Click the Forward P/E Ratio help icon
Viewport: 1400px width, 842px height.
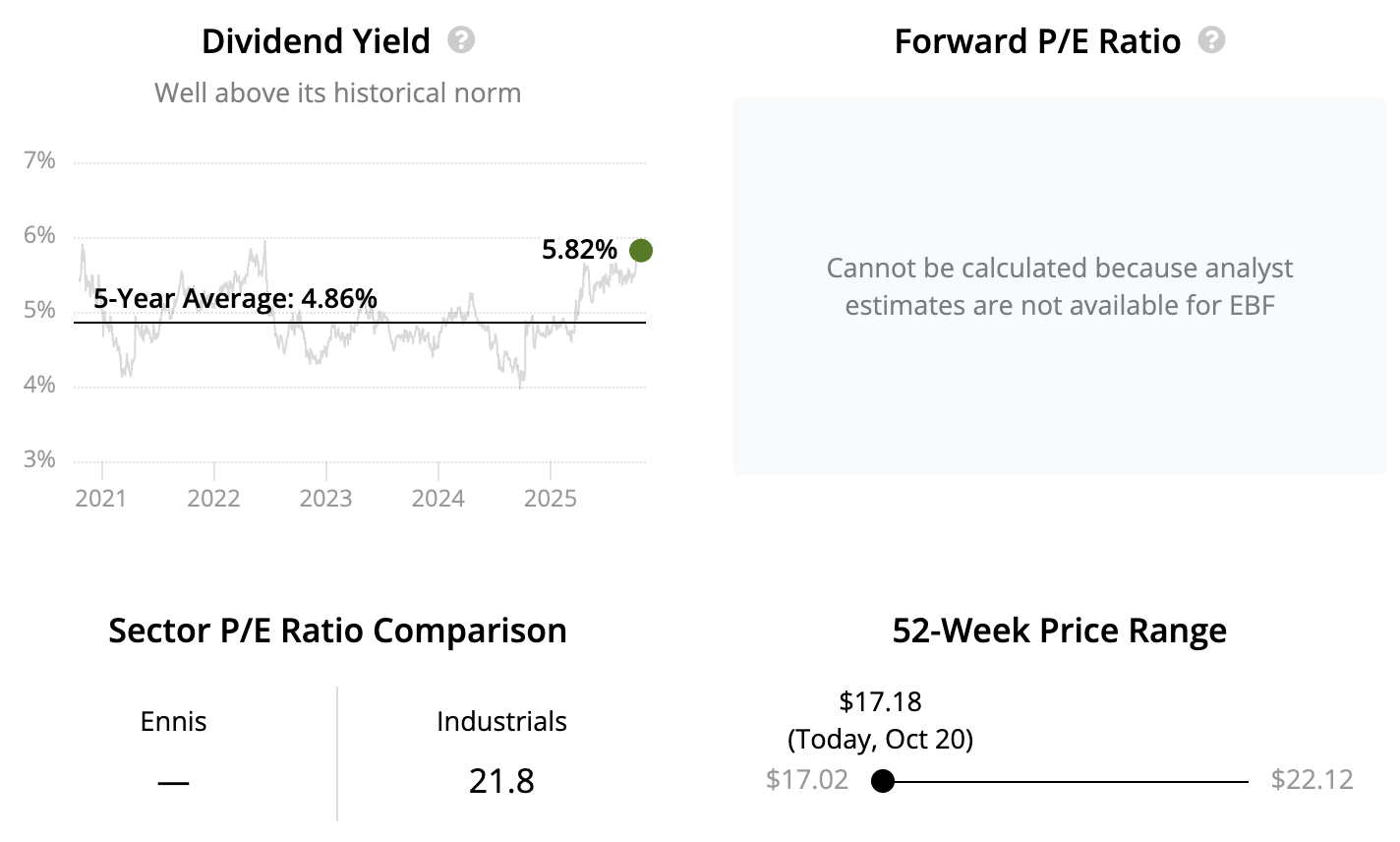coord(1212,40)
